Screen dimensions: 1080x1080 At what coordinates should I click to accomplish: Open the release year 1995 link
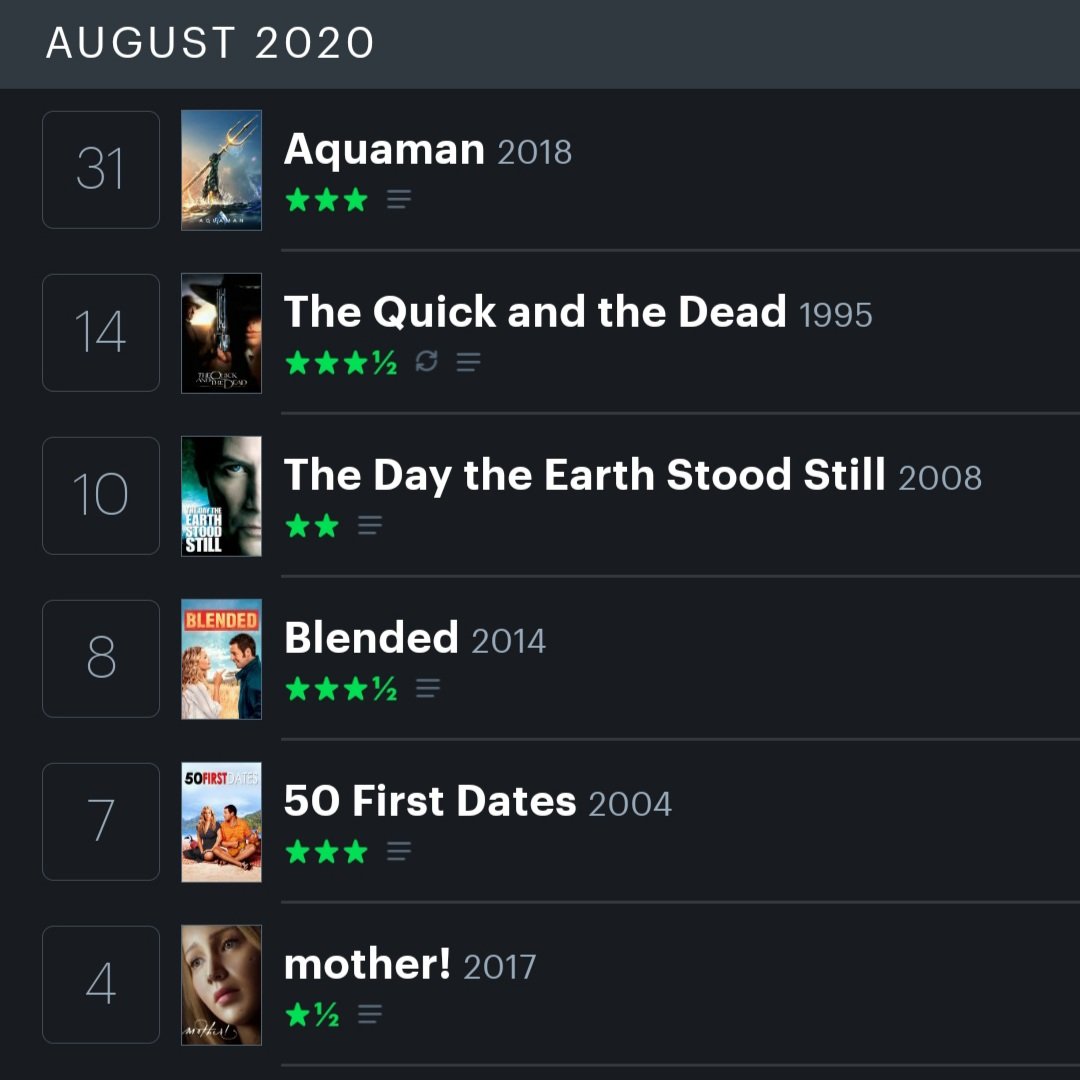(x=835, y=315)
